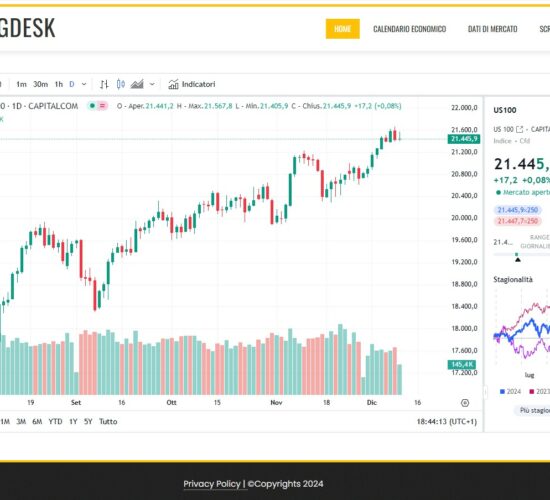Toggle the 2023 seasonality legend swatch

pos(532,391)
